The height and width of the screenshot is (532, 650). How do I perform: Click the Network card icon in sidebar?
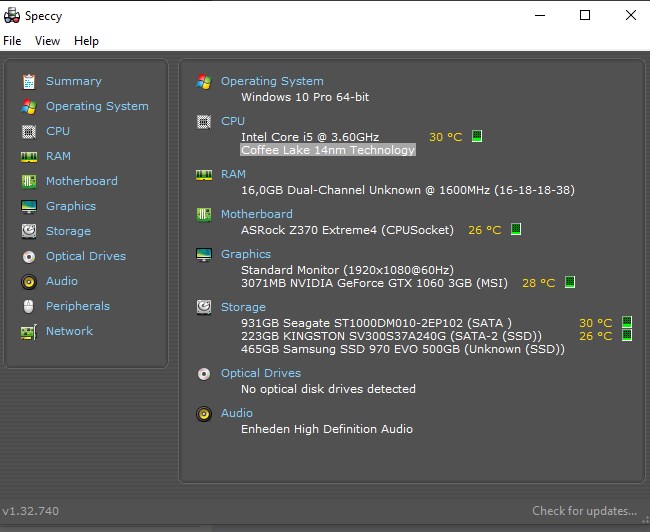29,332
